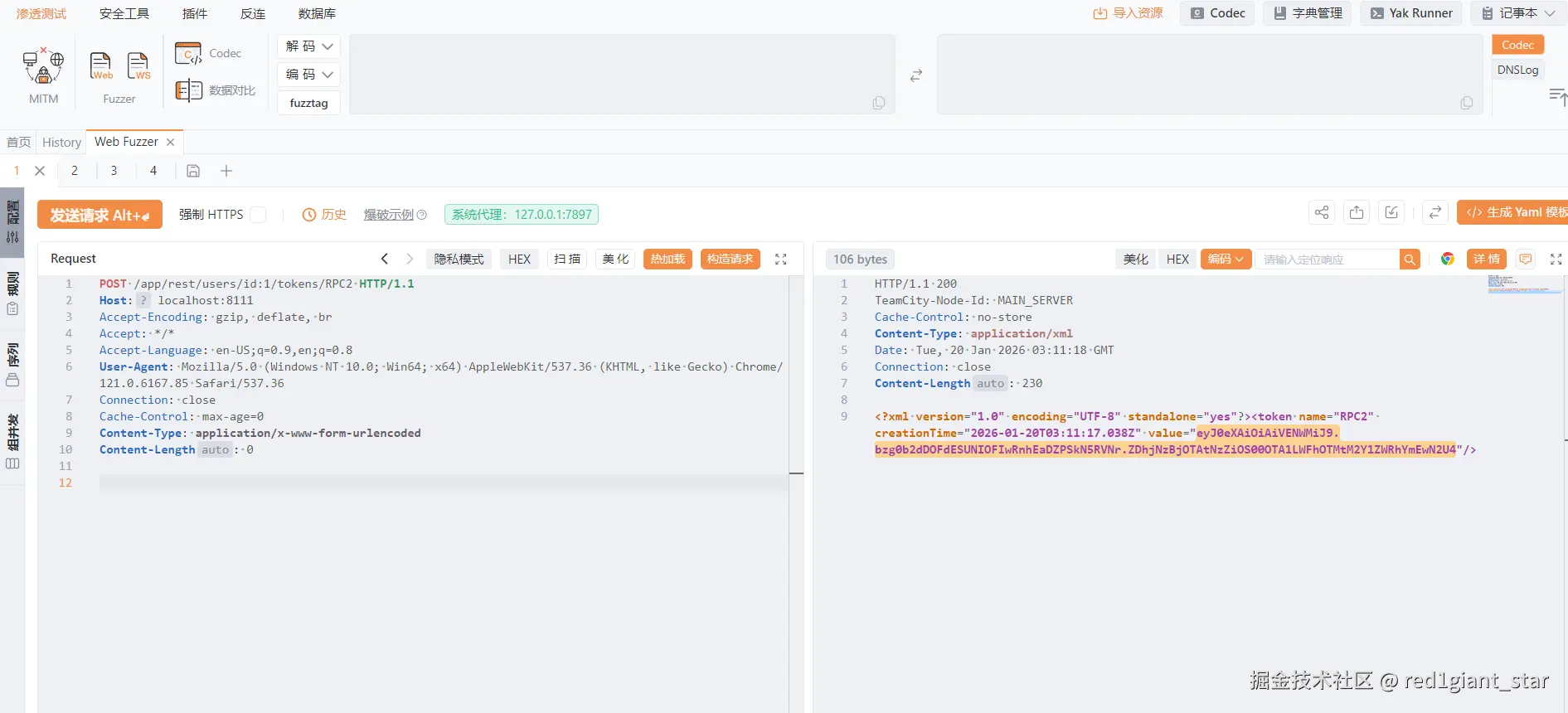Open the 安全工具 menu
1568x713 pixels.
(124, 14)
